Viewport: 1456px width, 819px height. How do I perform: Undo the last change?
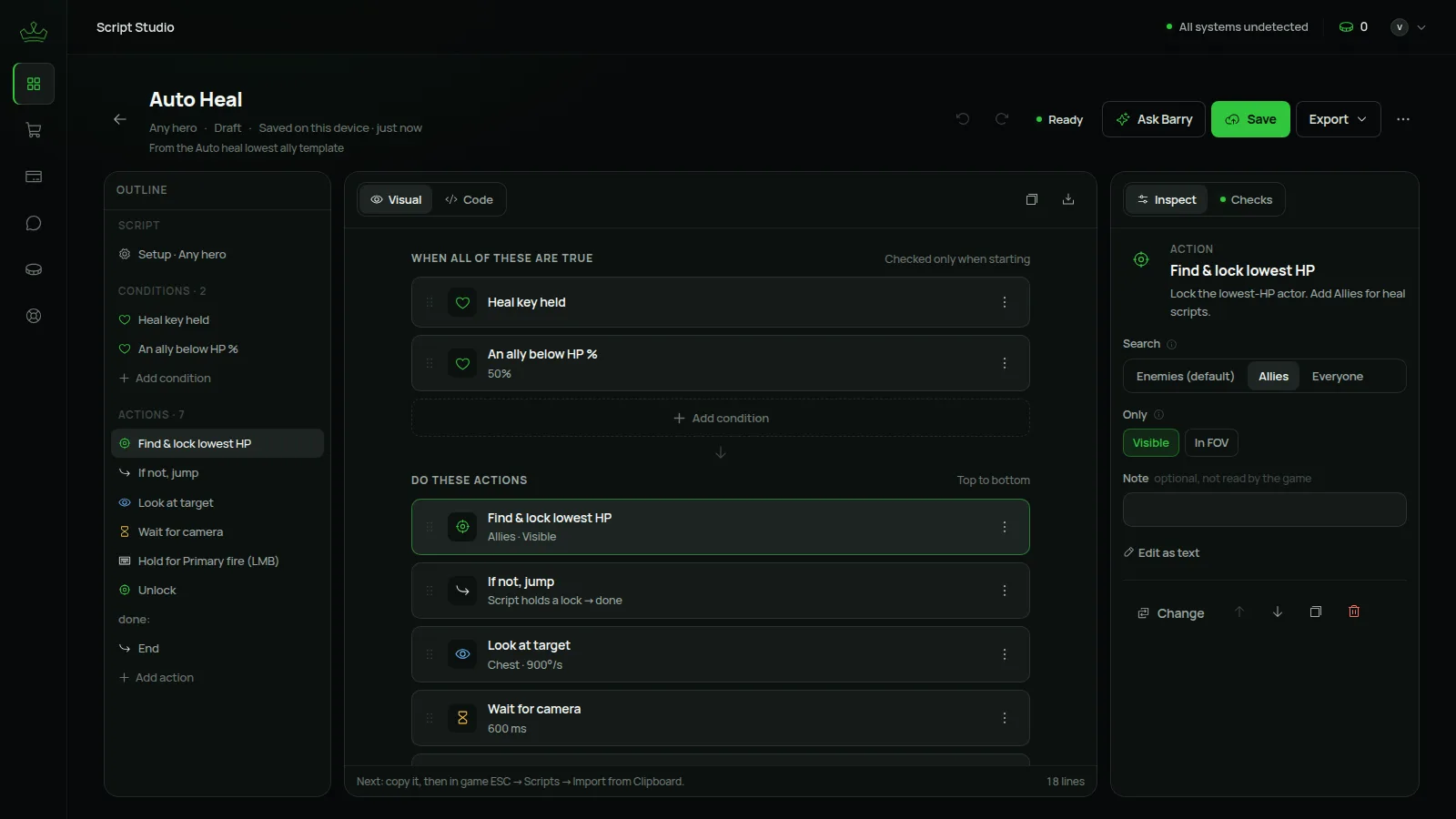click(963, 119)
